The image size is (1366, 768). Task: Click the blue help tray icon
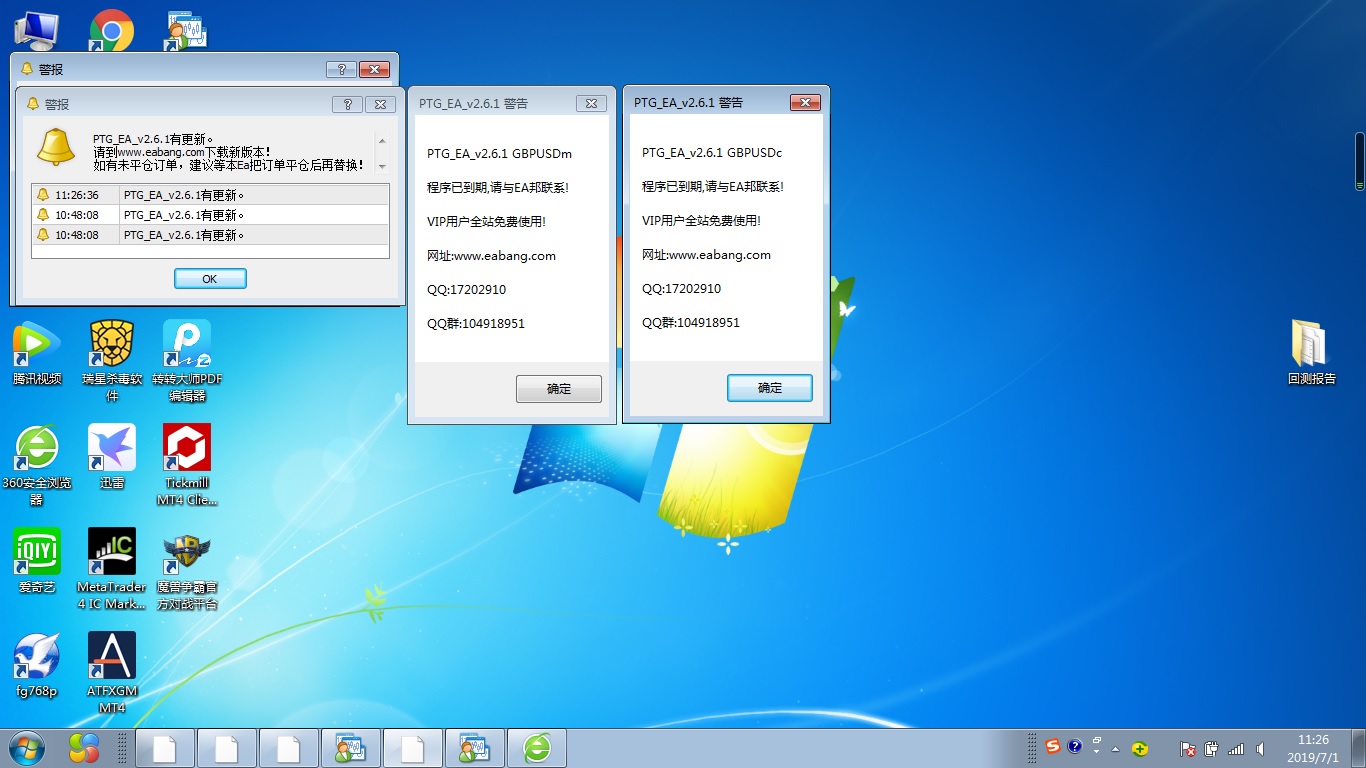click(x=1075, y=747)
